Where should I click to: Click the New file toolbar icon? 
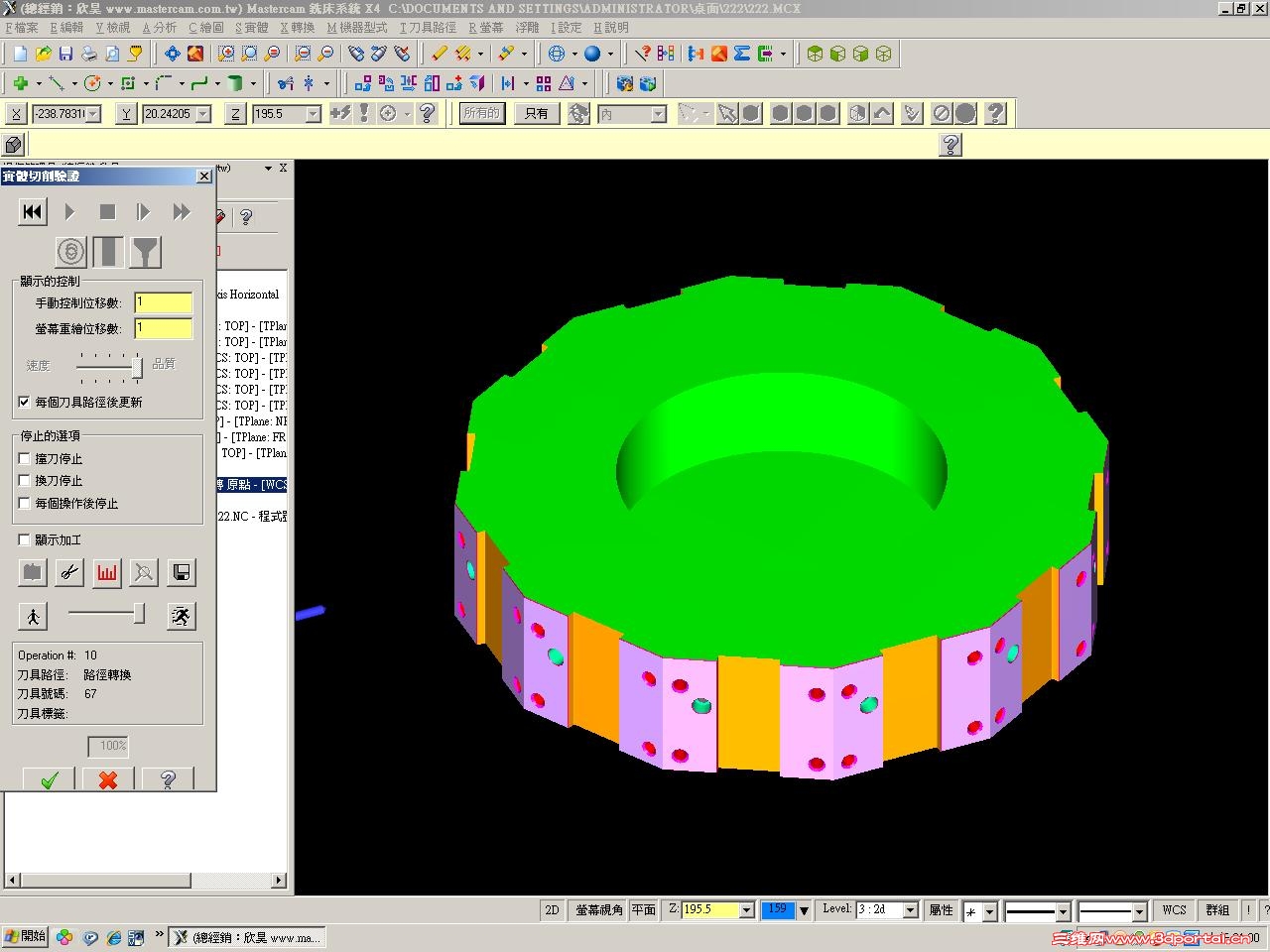coord(20,54)
